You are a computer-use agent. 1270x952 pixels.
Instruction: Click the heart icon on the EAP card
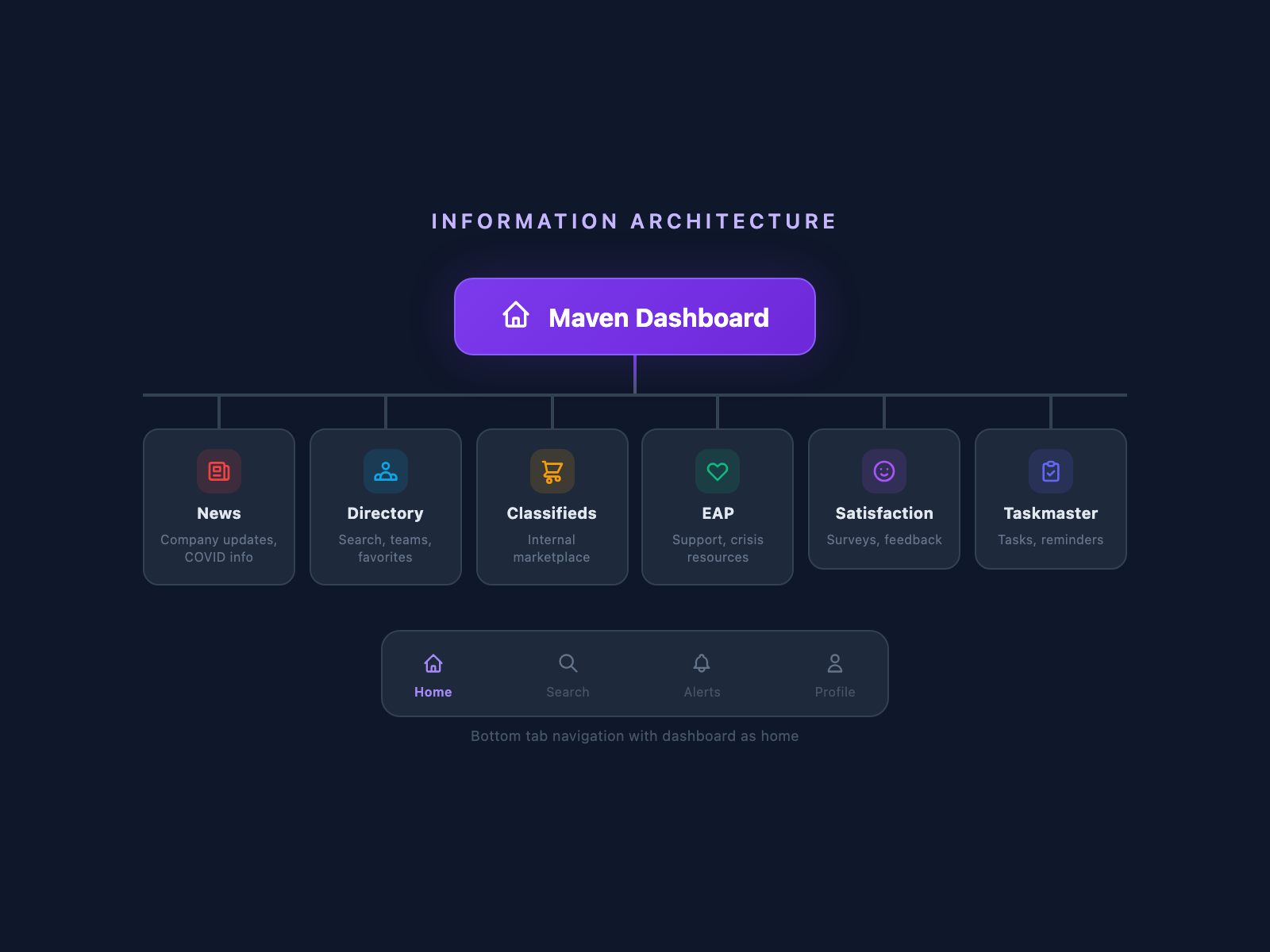coord(718,471)
